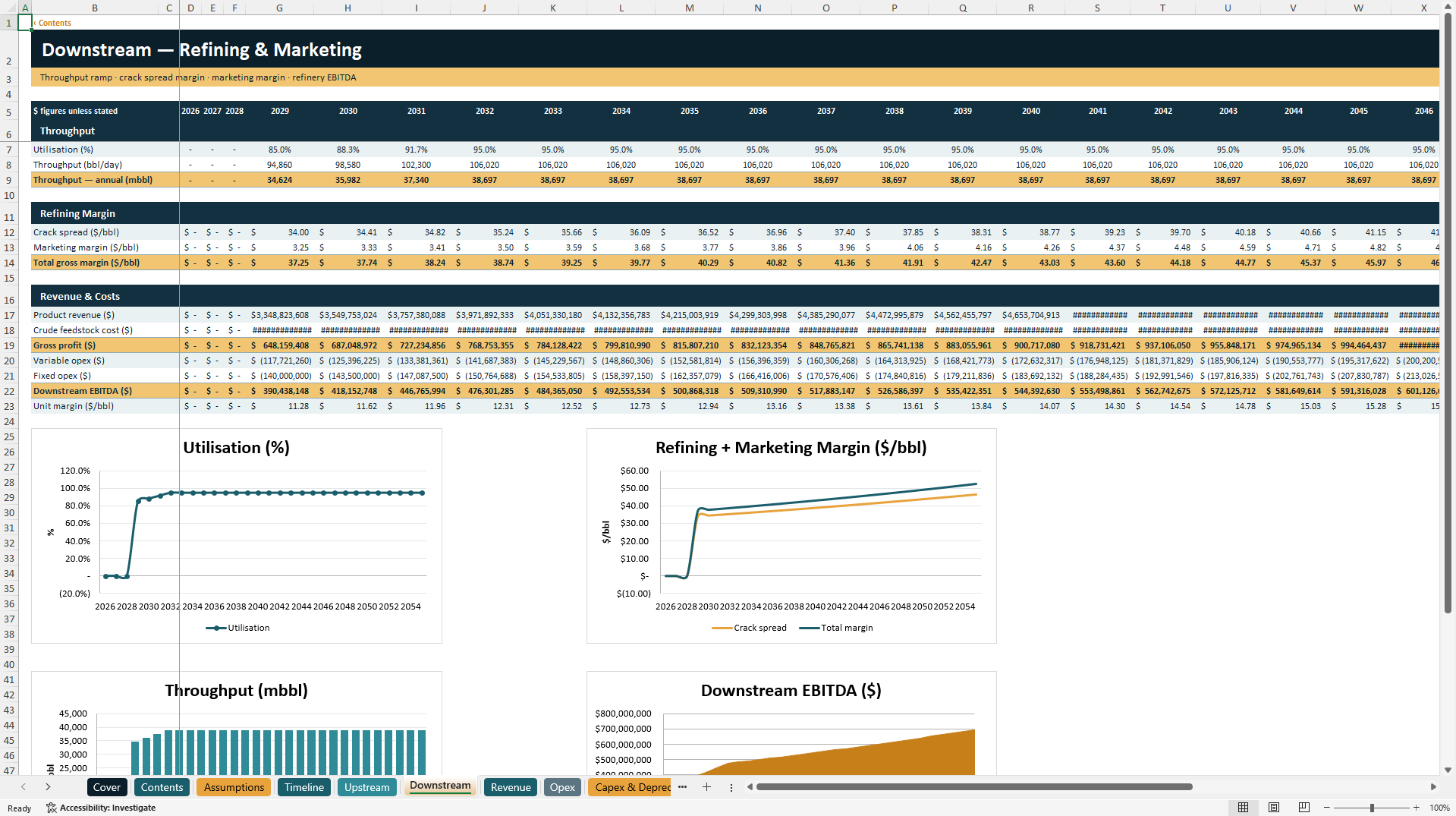Click zoom out minus button
The image size is (1456, 816).
point(1327,808)
